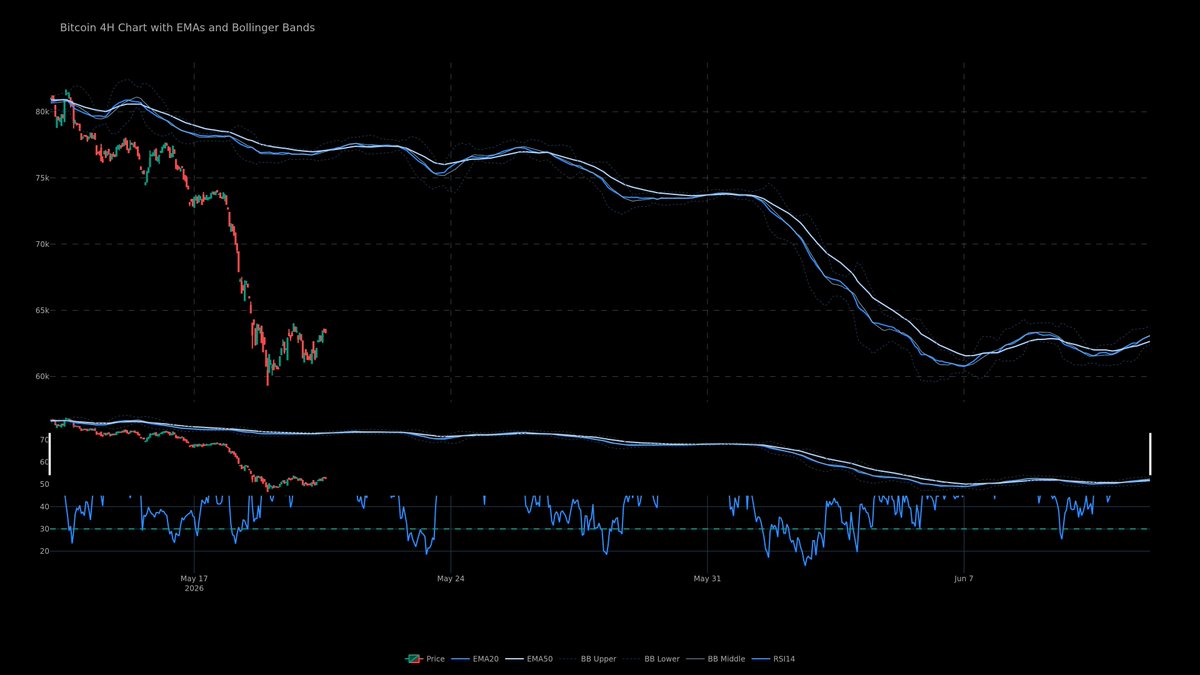Toggle the Price trace in the legend
The height and width of the screenshot is (675, 1200).
(425, 659)
